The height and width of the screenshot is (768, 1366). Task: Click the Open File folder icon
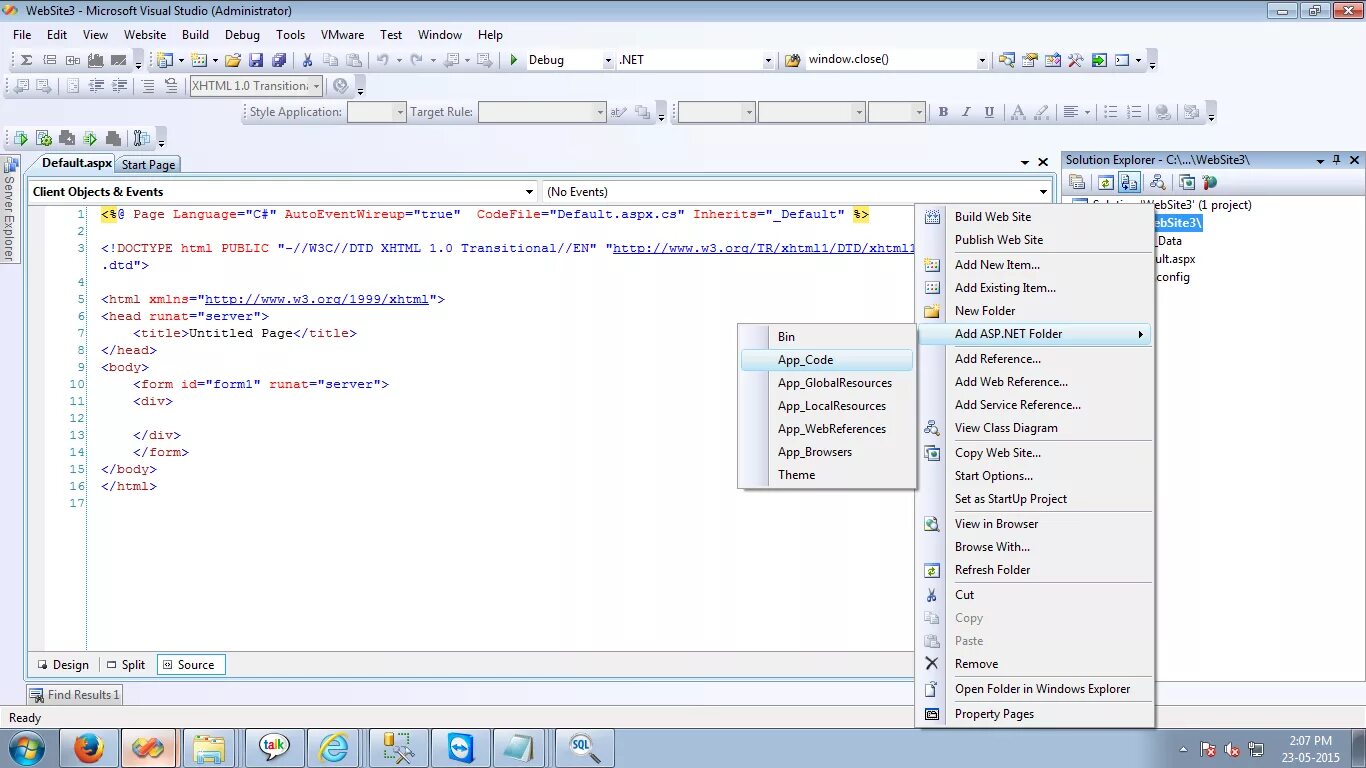click(233, 60)
